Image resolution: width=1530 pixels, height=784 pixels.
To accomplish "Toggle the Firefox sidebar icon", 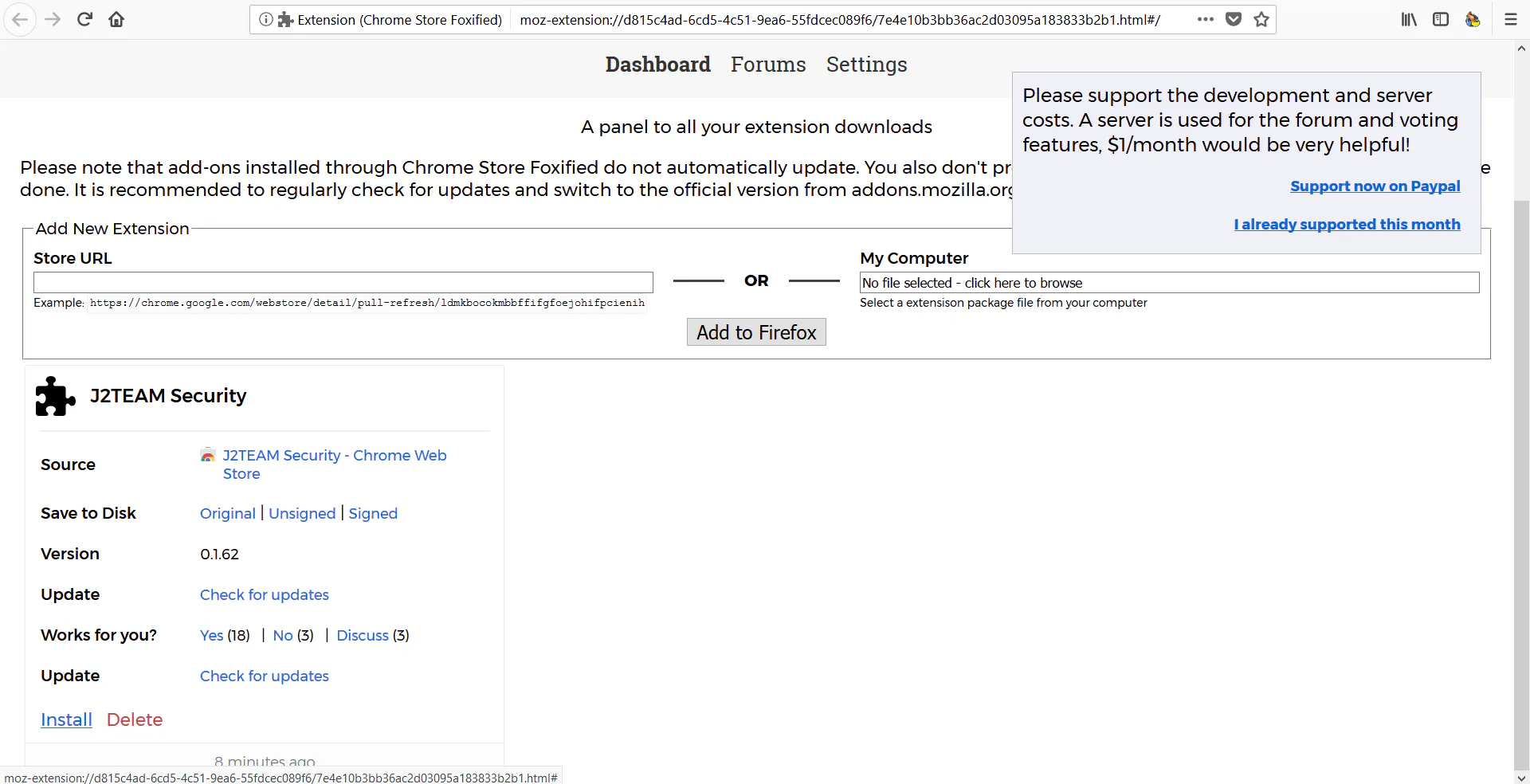I will point(1441,20).
